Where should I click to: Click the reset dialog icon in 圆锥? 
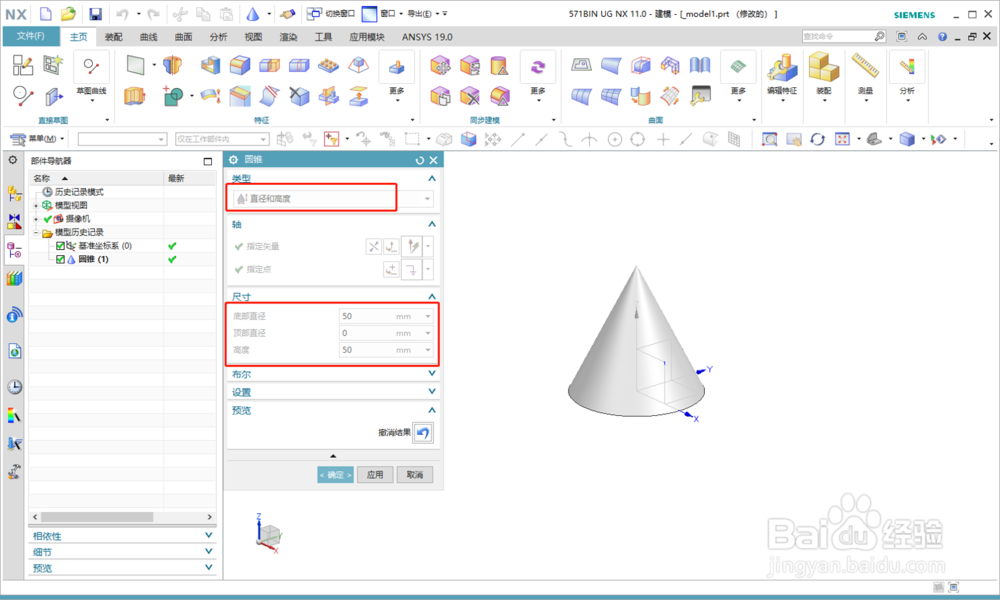(x=419, y=160)
